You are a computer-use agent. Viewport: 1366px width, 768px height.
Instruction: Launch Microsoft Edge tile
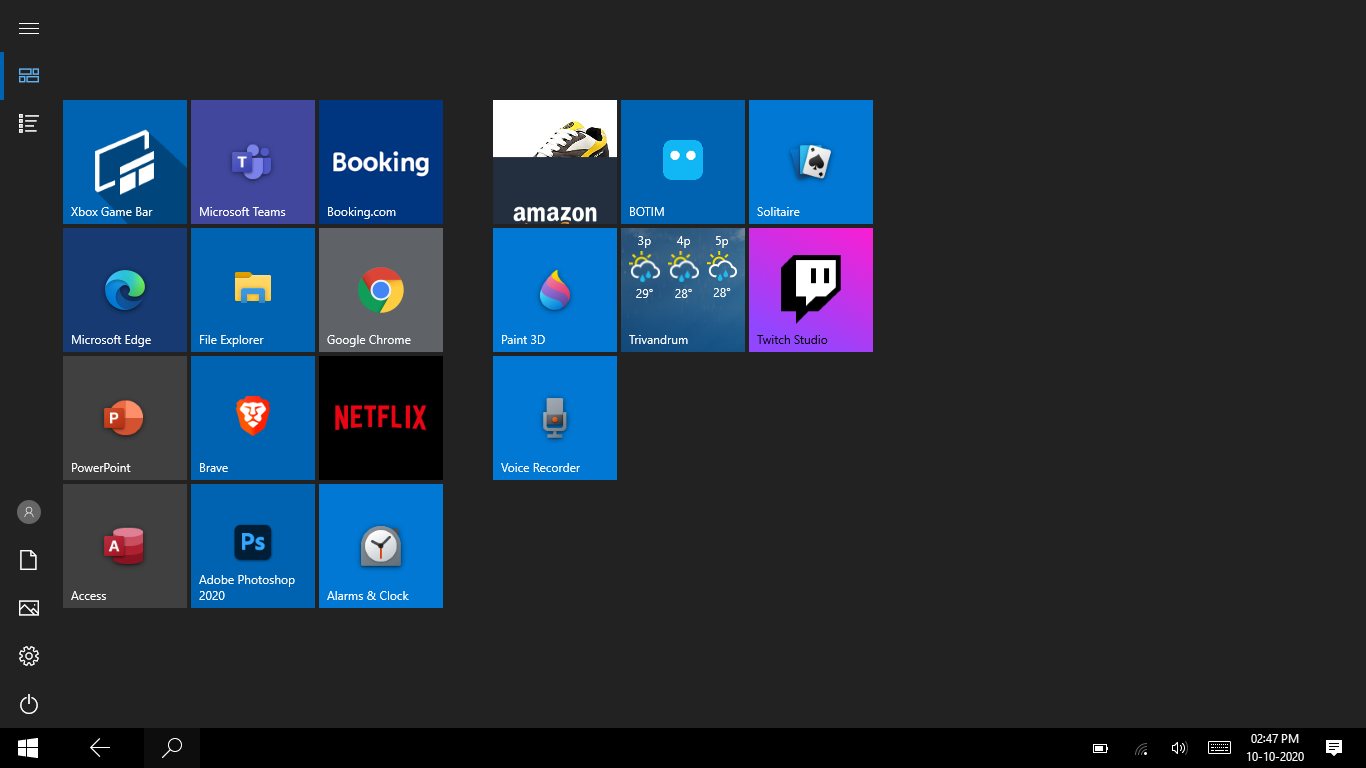point(125,290)
